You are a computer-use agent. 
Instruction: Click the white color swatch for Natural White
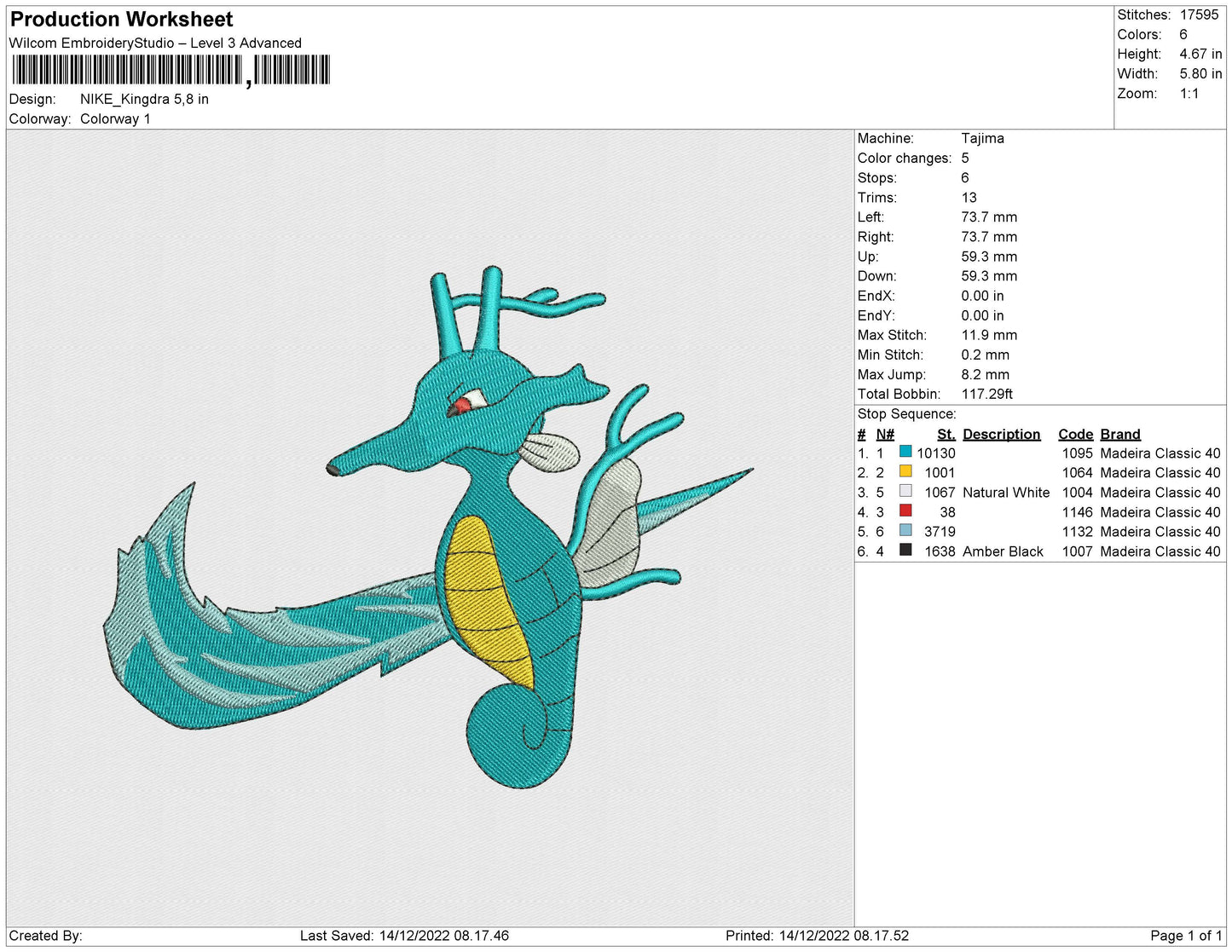pyautogui.click(x=905, y=491)
